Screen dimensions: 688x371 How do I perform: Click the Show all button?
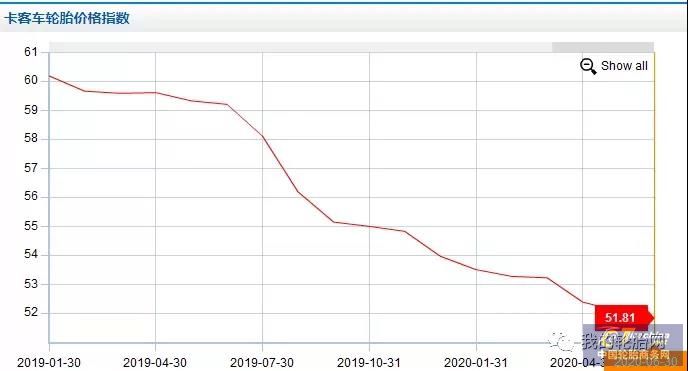tap(613, 66)
